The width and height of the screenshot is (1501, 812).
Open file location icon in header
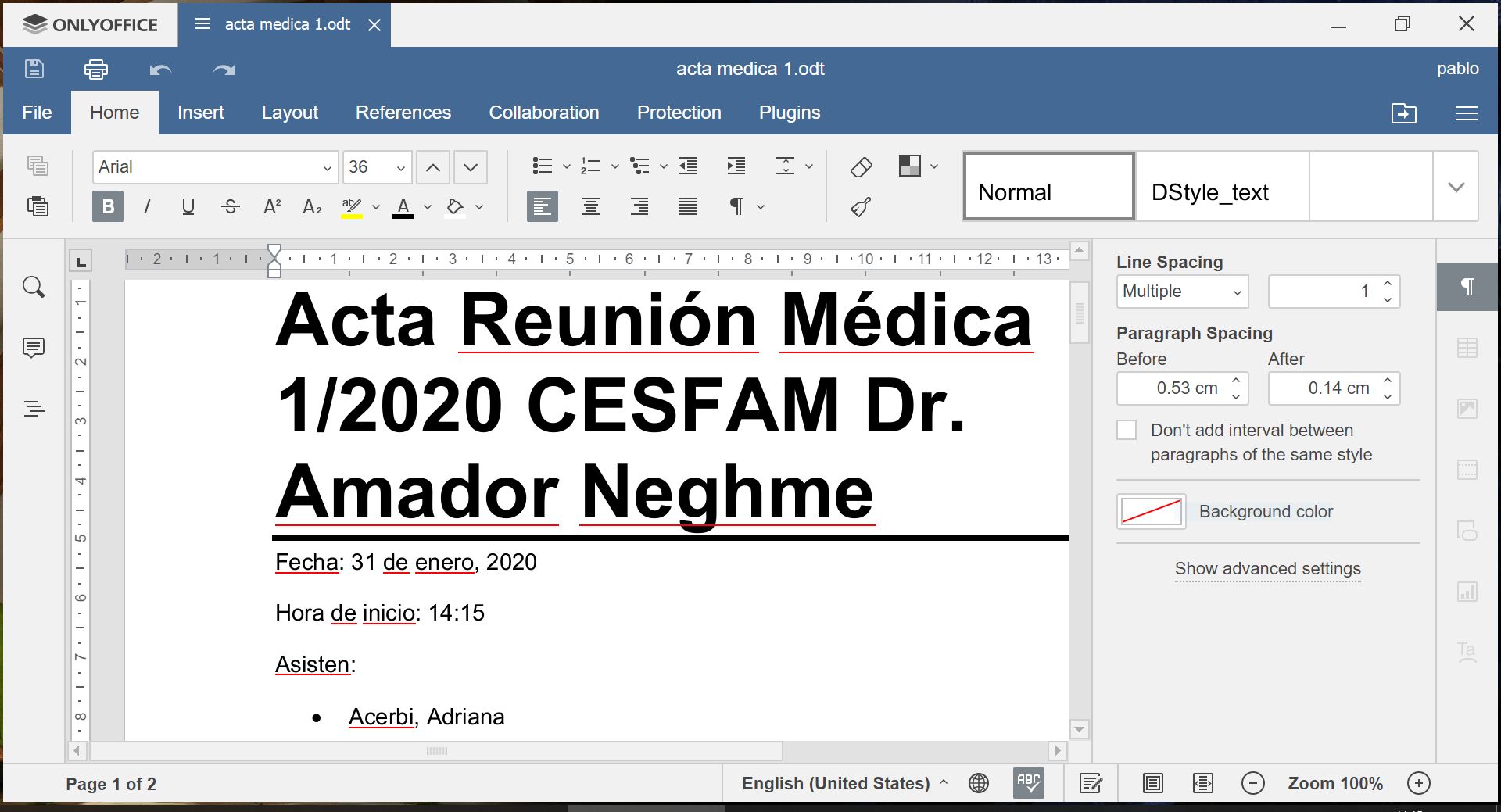1404,113
